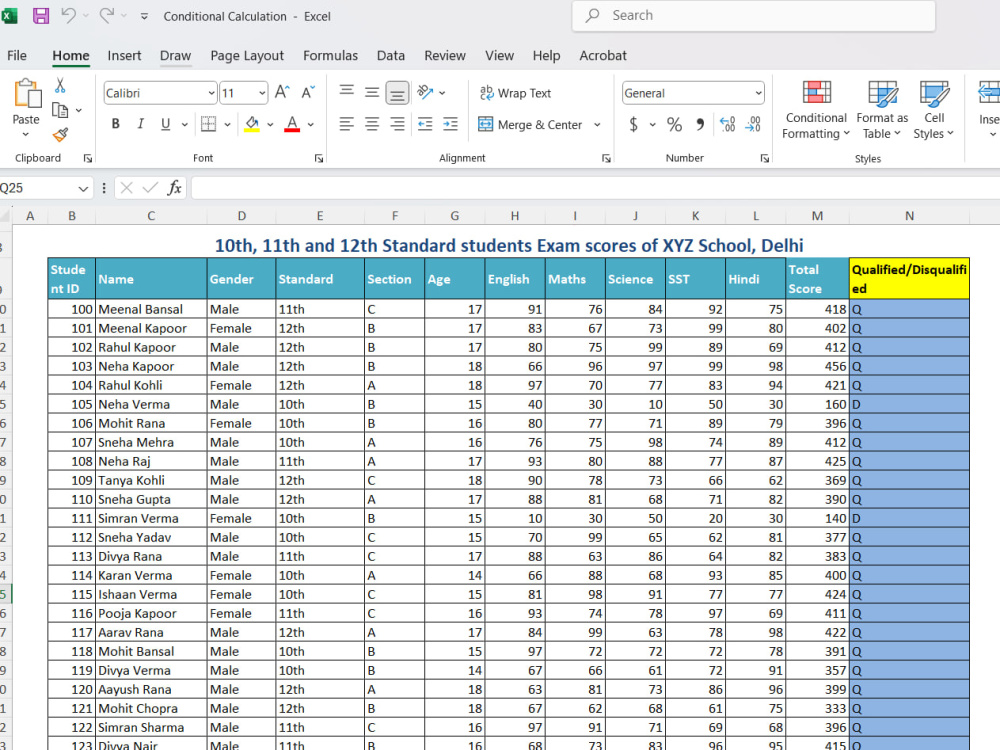The width and height of the screenshot is (1000, 750).
Task: Click in the Search box
Action: [x=753, y=15]
